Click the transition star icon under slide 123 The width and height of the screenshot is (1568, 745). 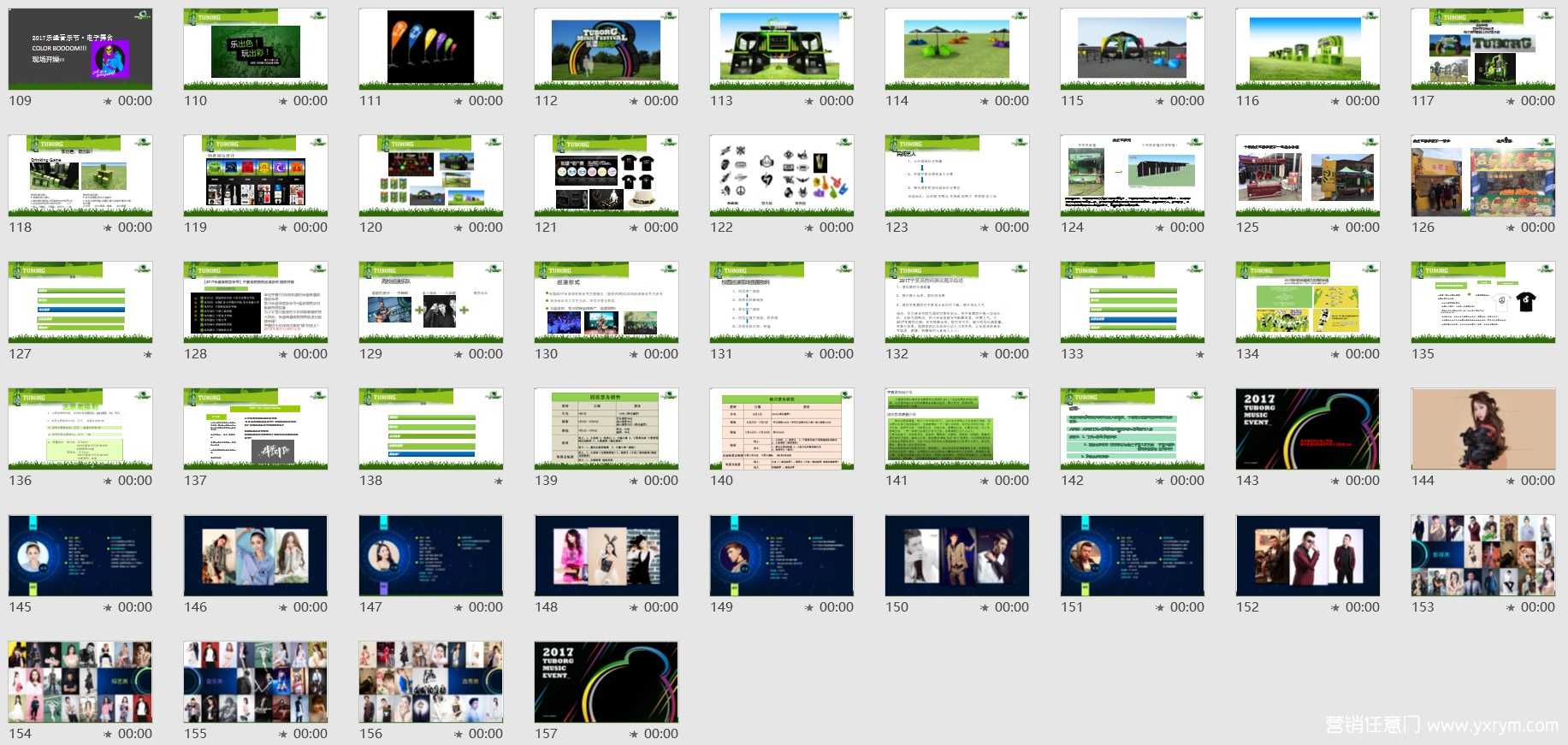point(984,228)
